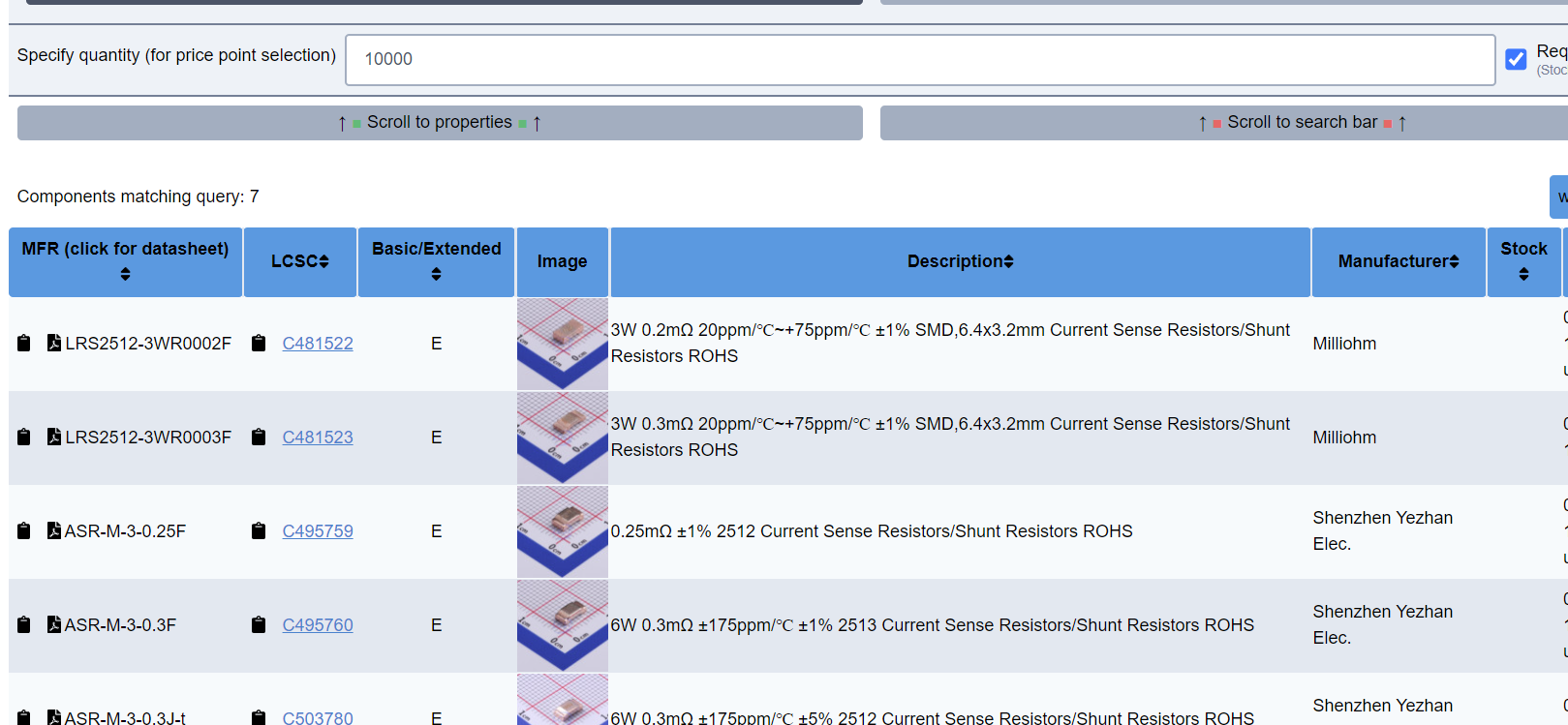Viewport: 1568px width, 725px height.
Task: Copy MFR part ASR-M-3-0.3F clipboard icon
Action: pos(24,625)
